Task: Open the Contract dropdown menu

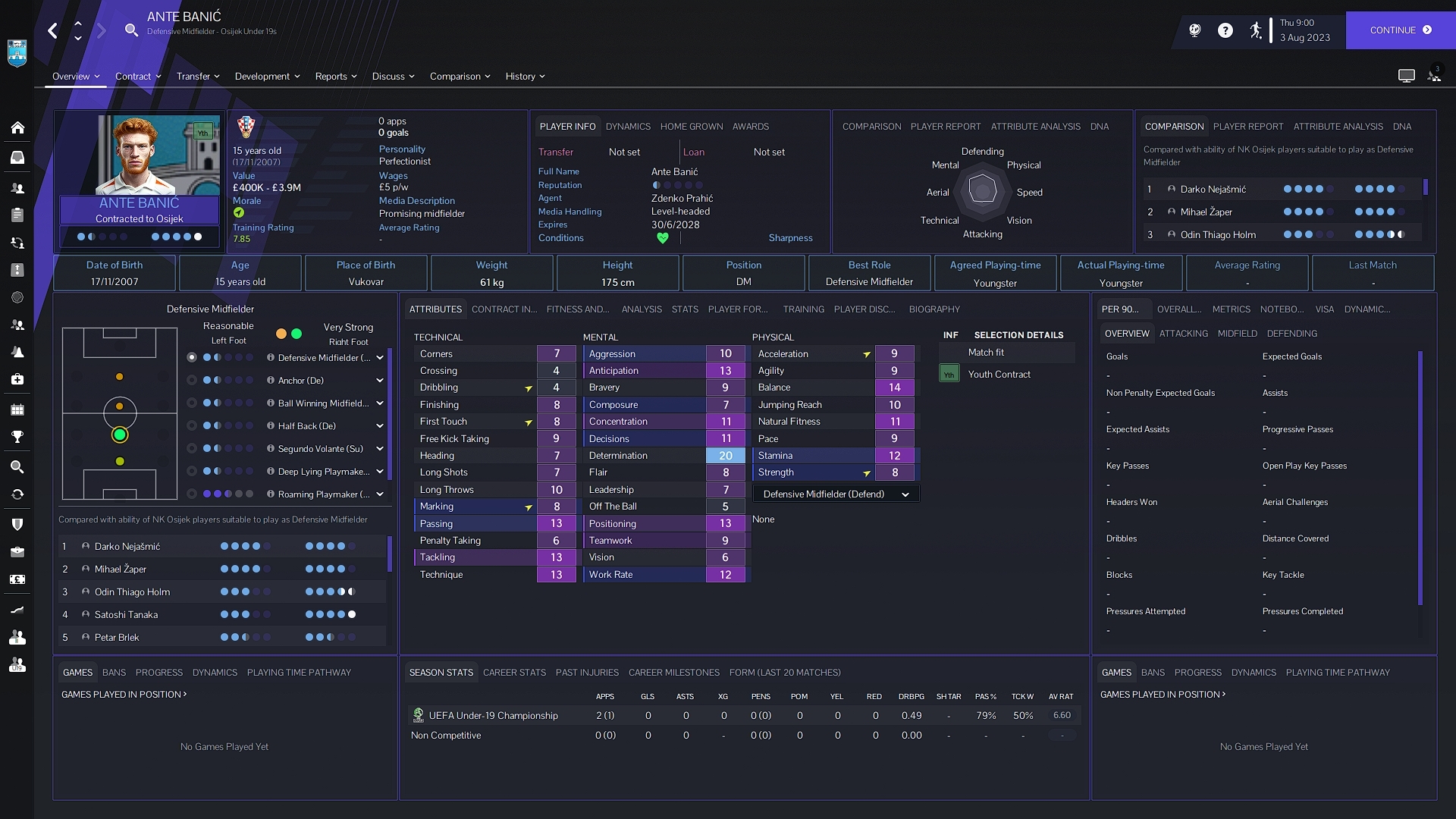Action: pyautogui.click(x=138, y=77)
